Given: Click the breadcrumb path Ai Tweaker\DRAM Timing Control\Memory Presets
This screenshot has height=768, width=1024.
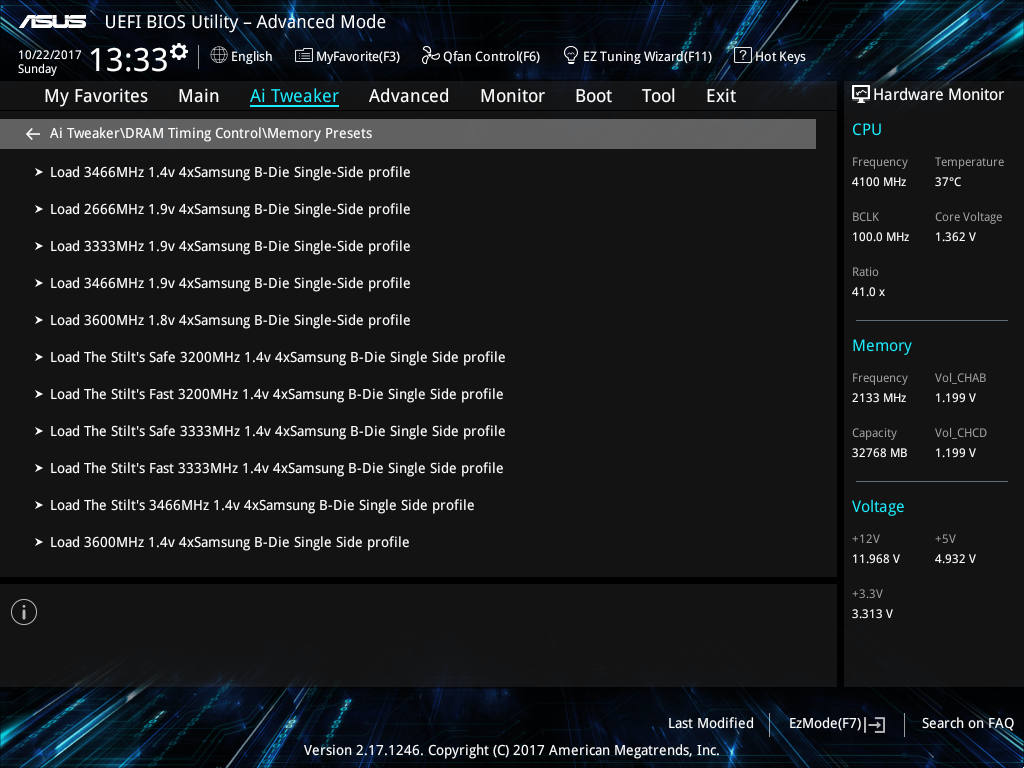Looking at the screenshot, I should tap(211, 133).
